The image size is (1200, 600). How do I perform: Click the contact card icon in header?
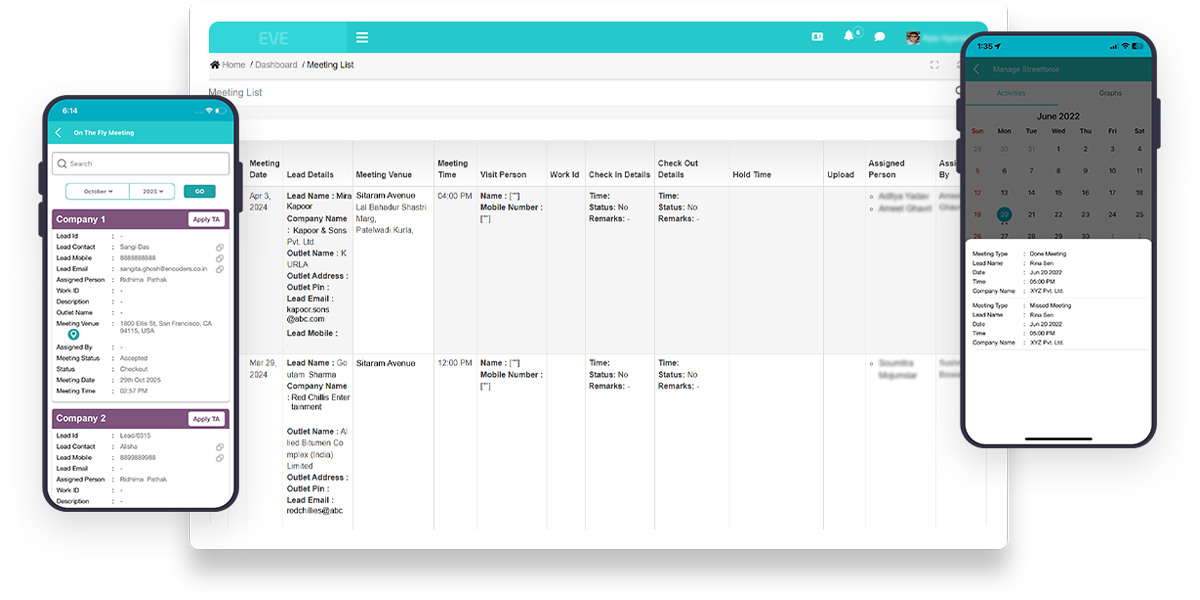tap(817, 37)
